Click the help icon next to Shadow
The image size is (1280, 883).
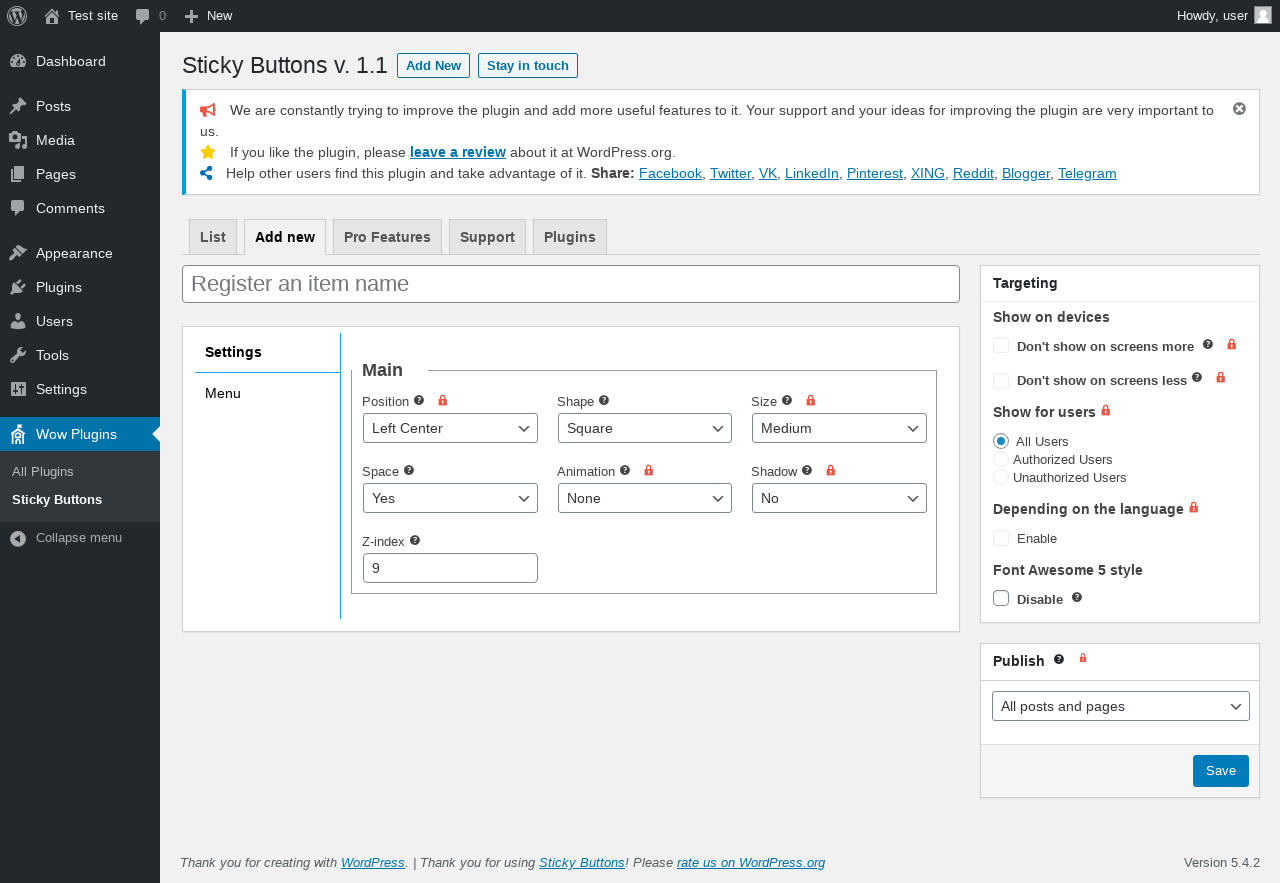[x=807, y=470]
